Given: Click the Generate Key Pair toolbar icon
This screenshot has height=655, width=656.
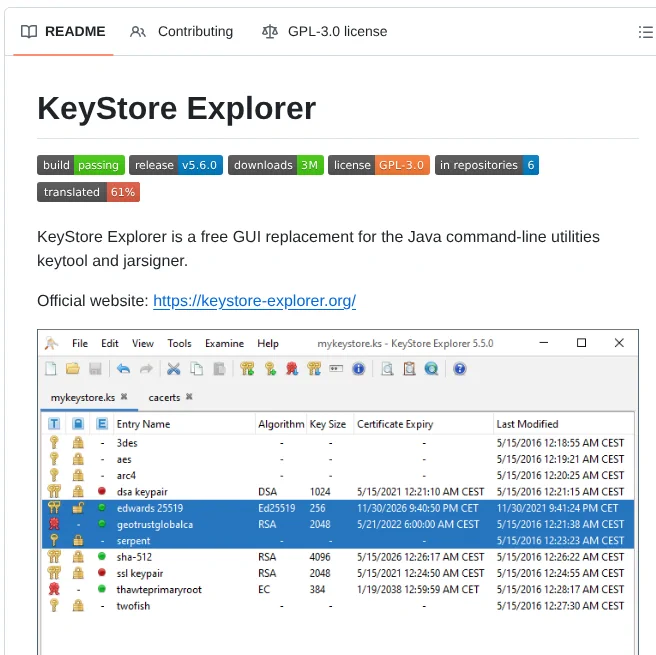Looking at the screenshot, I should pos(247,369).
